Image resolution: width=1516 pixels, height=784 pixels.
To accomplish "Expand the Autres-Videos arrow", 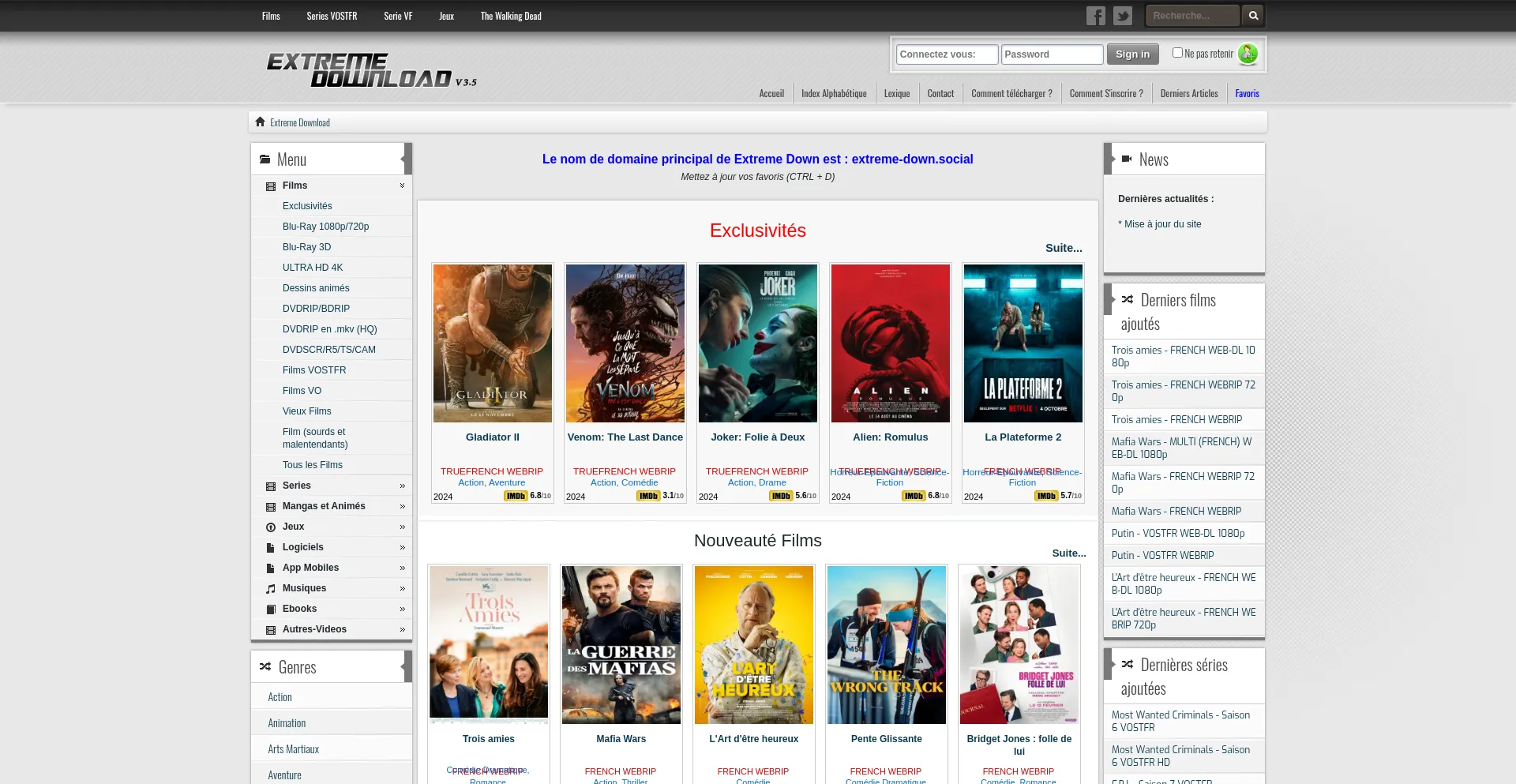I will [402, 630].
